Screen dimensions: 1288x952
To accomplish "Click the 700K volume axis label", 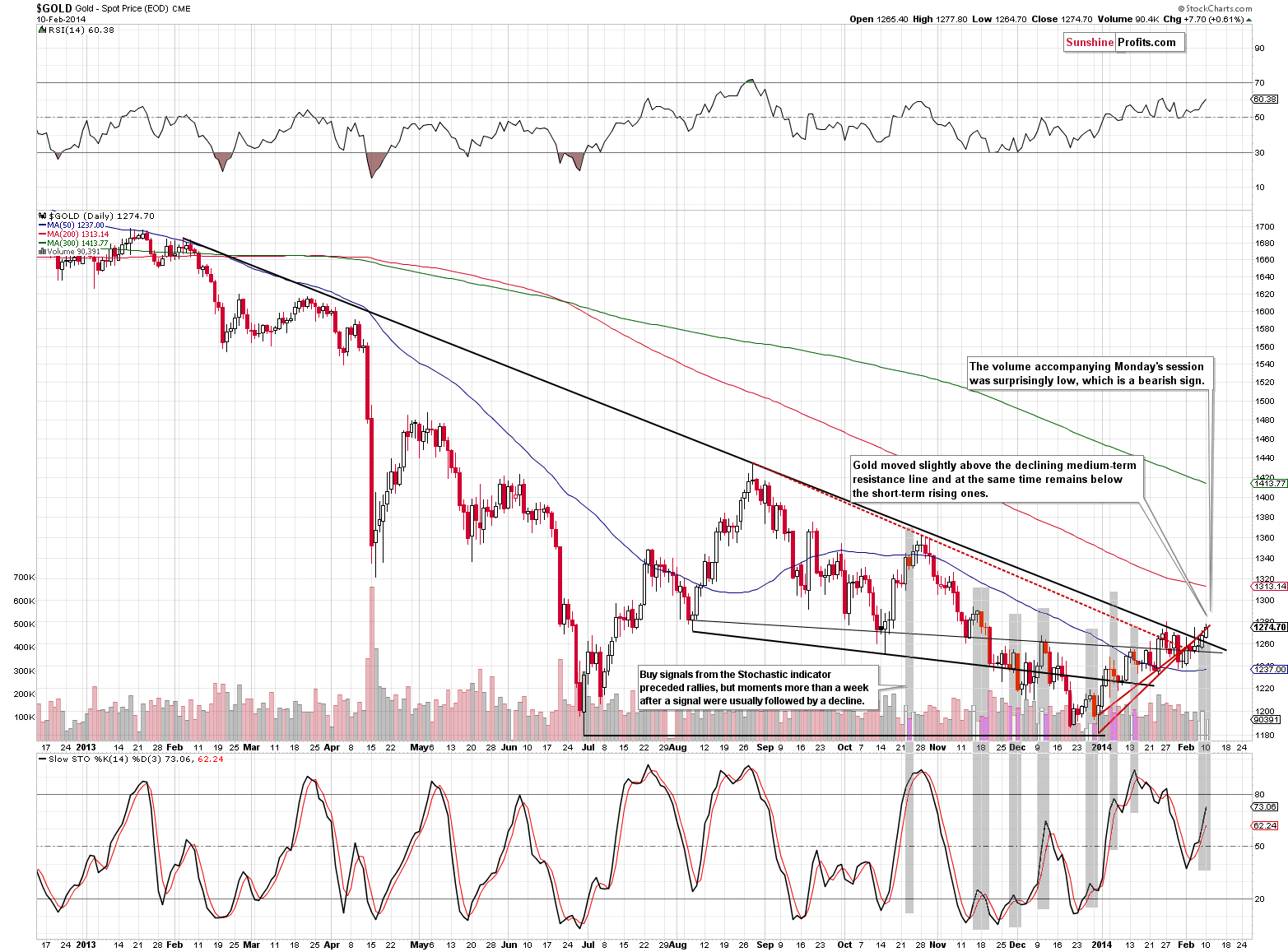I will click(x=24, y=578).
